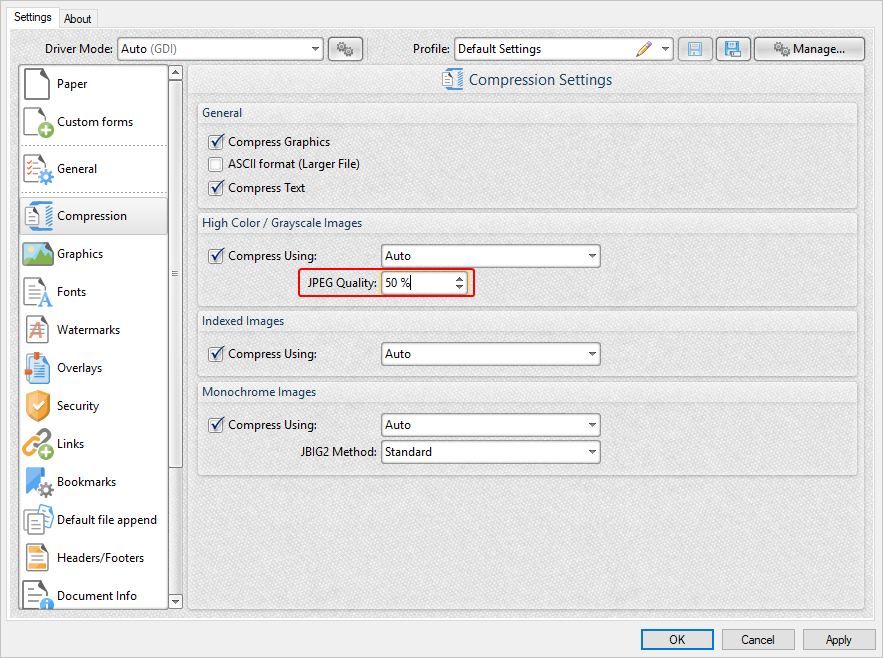Toggle the Compress Graphics checkbox
The height and width of the screenshot is (658, 883).
point(216,142)
